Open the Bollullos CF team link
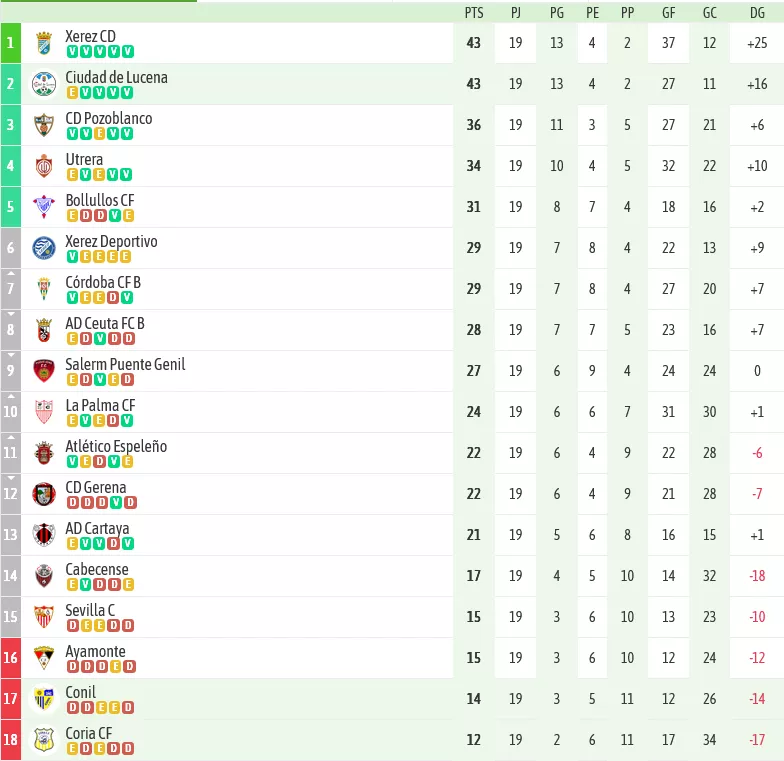 100,200
